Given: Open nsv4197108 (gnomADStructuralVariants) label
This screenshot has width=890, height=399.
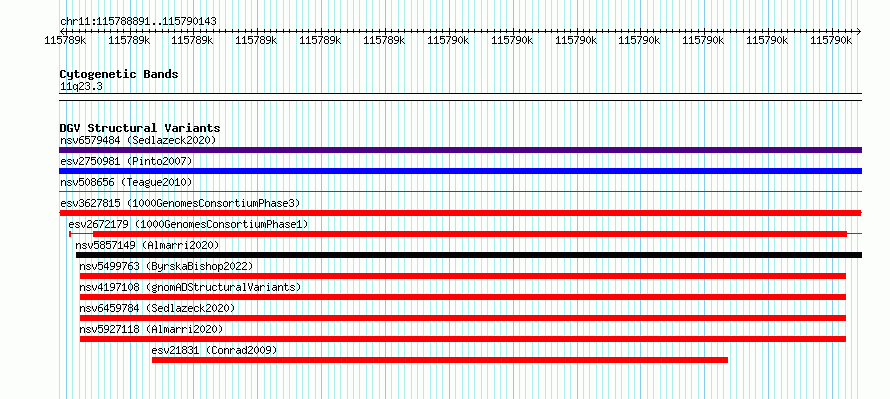Looking at the screenshot, I should point(190,287).
